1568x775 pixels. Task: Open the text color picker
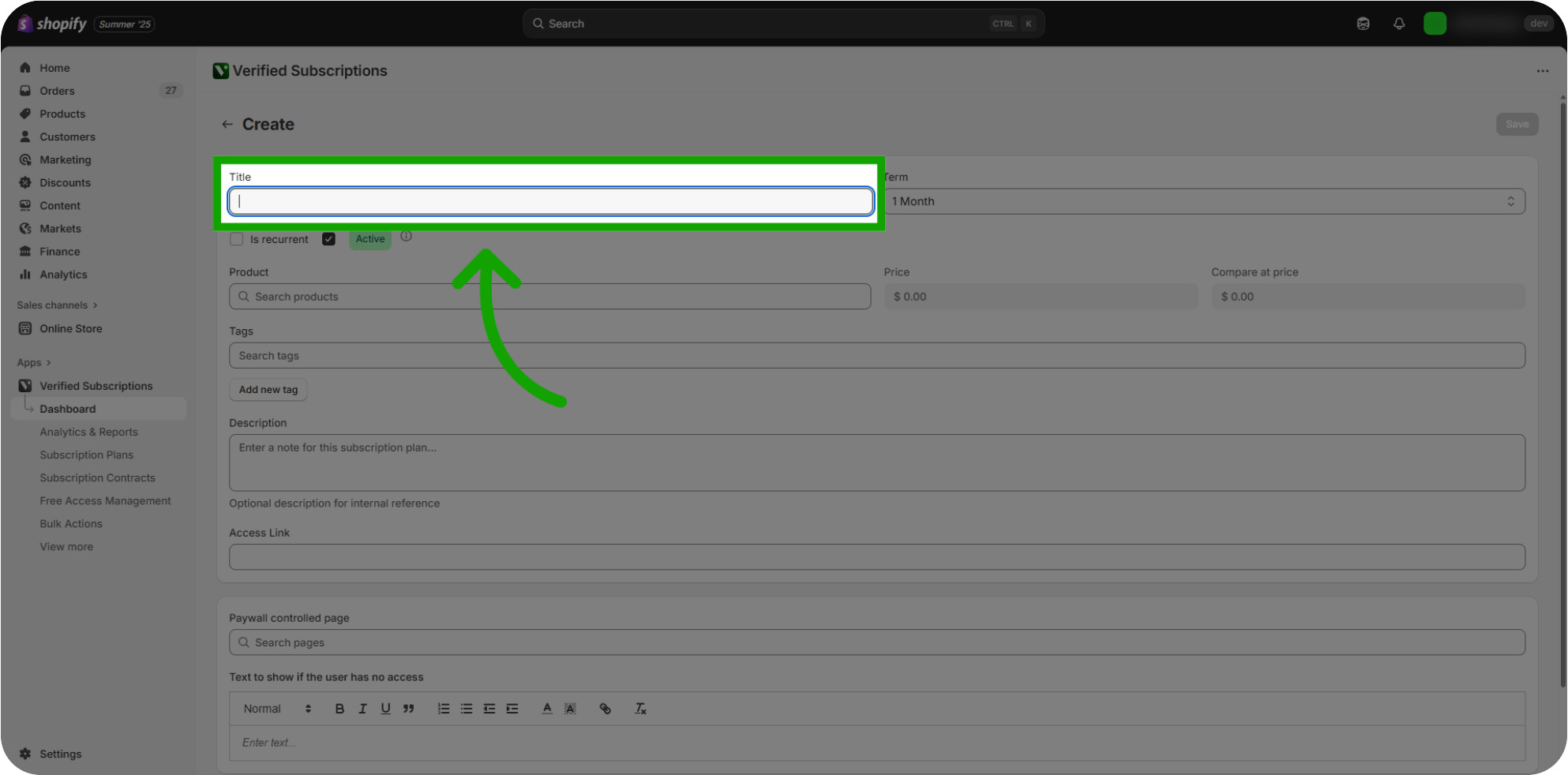547,709
